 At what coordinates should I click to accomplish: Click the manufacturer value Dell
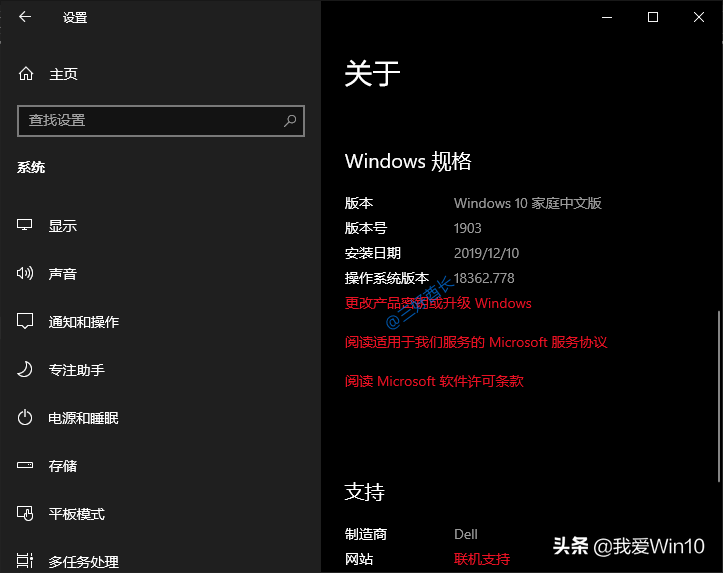pos(466,534)
